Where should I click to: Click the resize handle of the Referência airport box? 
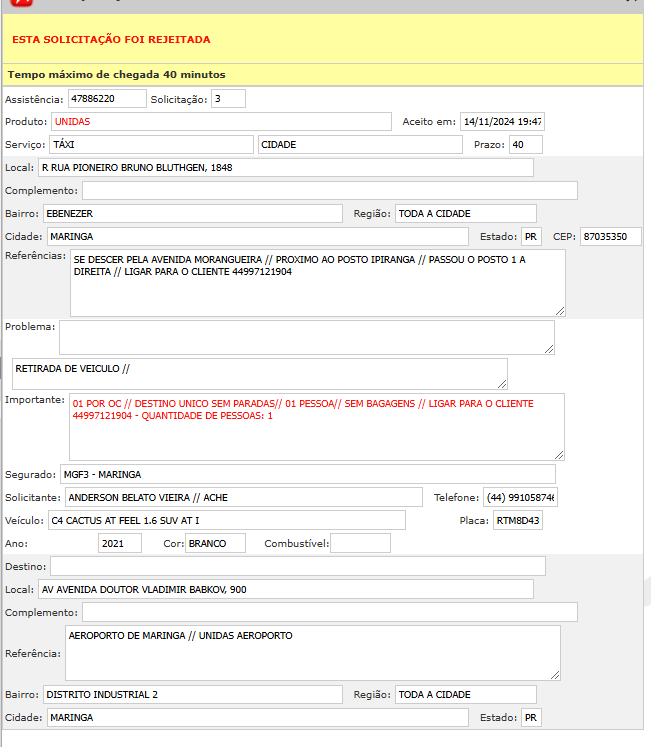555,675
